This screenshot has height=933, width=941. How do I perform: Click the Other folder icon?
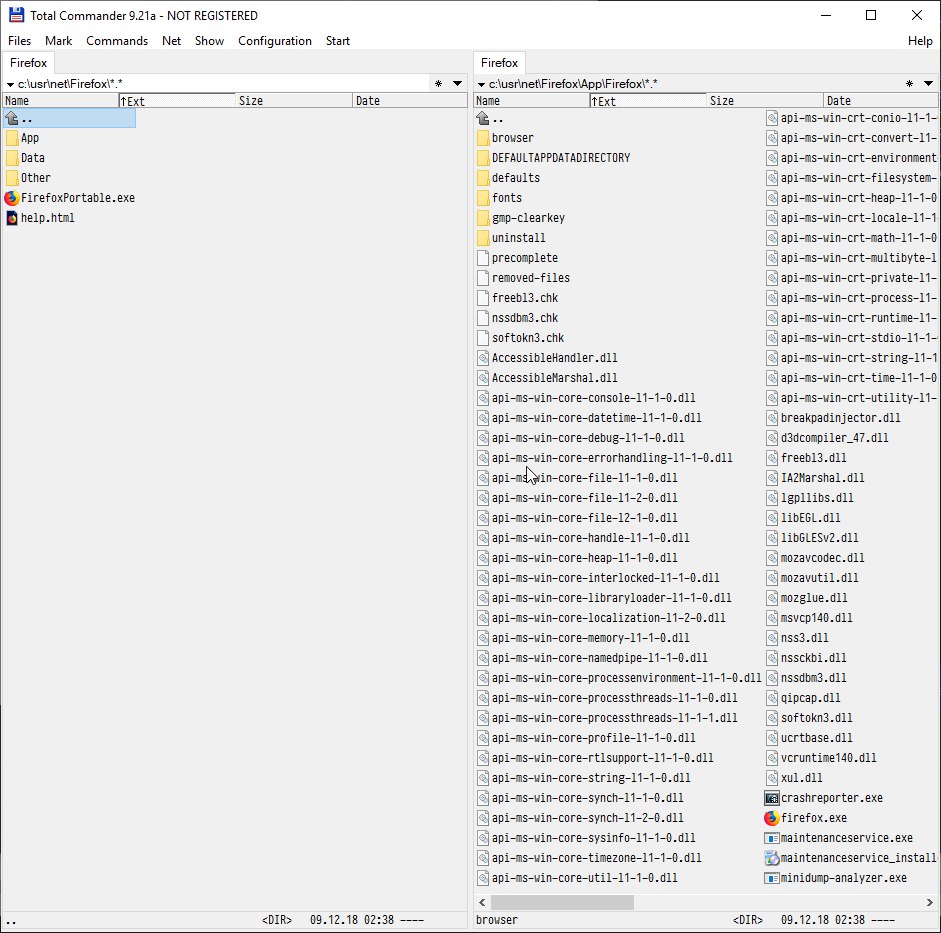[11, 178]
